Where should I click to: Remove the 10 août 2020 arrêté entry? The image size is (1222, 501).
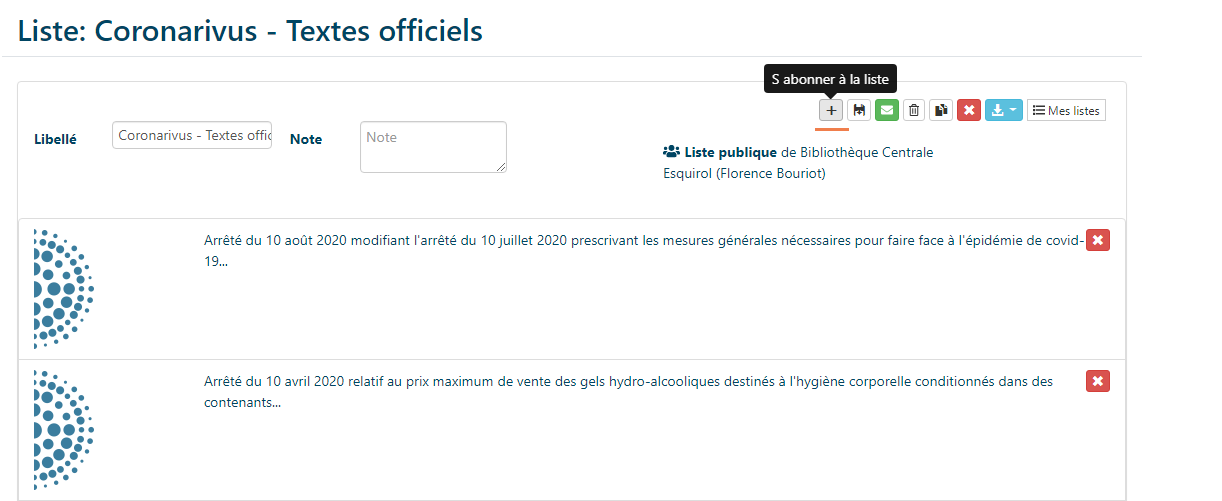click(1098, 240)
